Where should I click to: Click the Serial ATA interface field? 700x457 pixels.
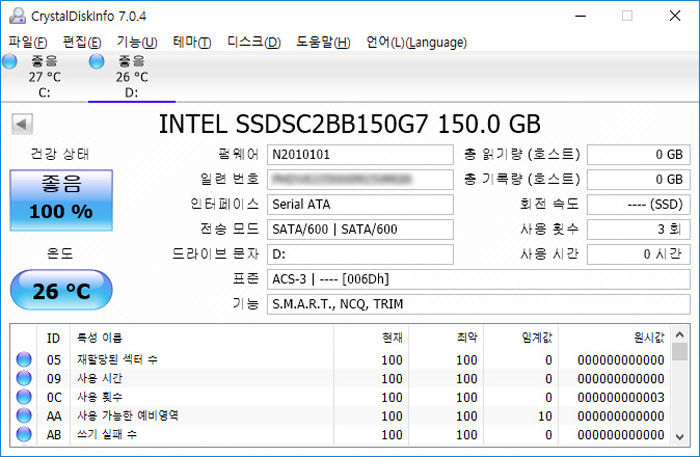point(360,204)
